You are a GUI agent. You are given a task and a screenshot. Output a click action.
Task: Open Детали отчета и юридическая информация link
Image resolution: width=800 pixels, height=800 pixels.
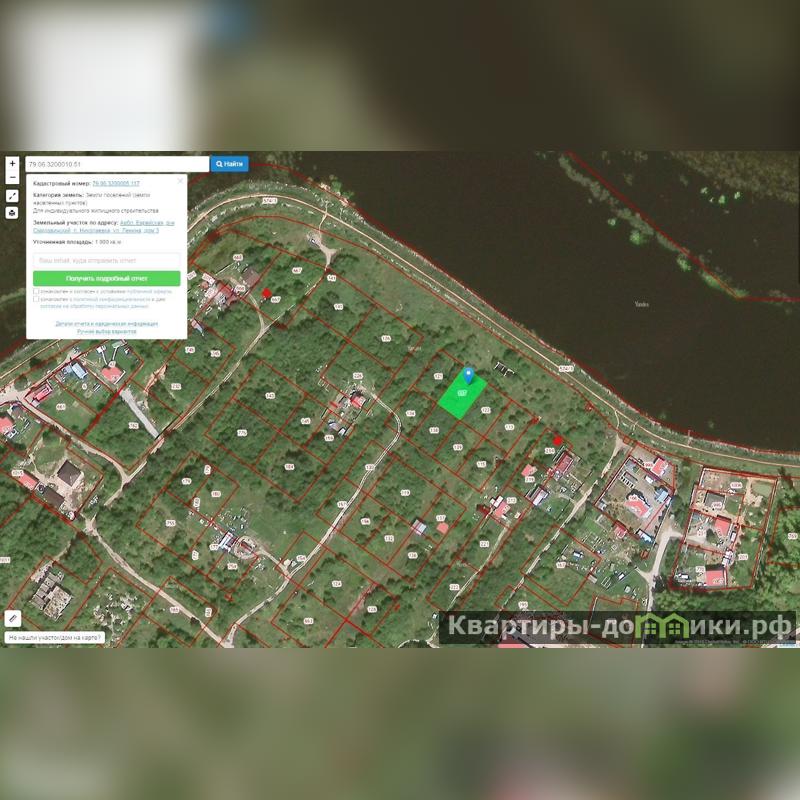(x=107, y=324)
